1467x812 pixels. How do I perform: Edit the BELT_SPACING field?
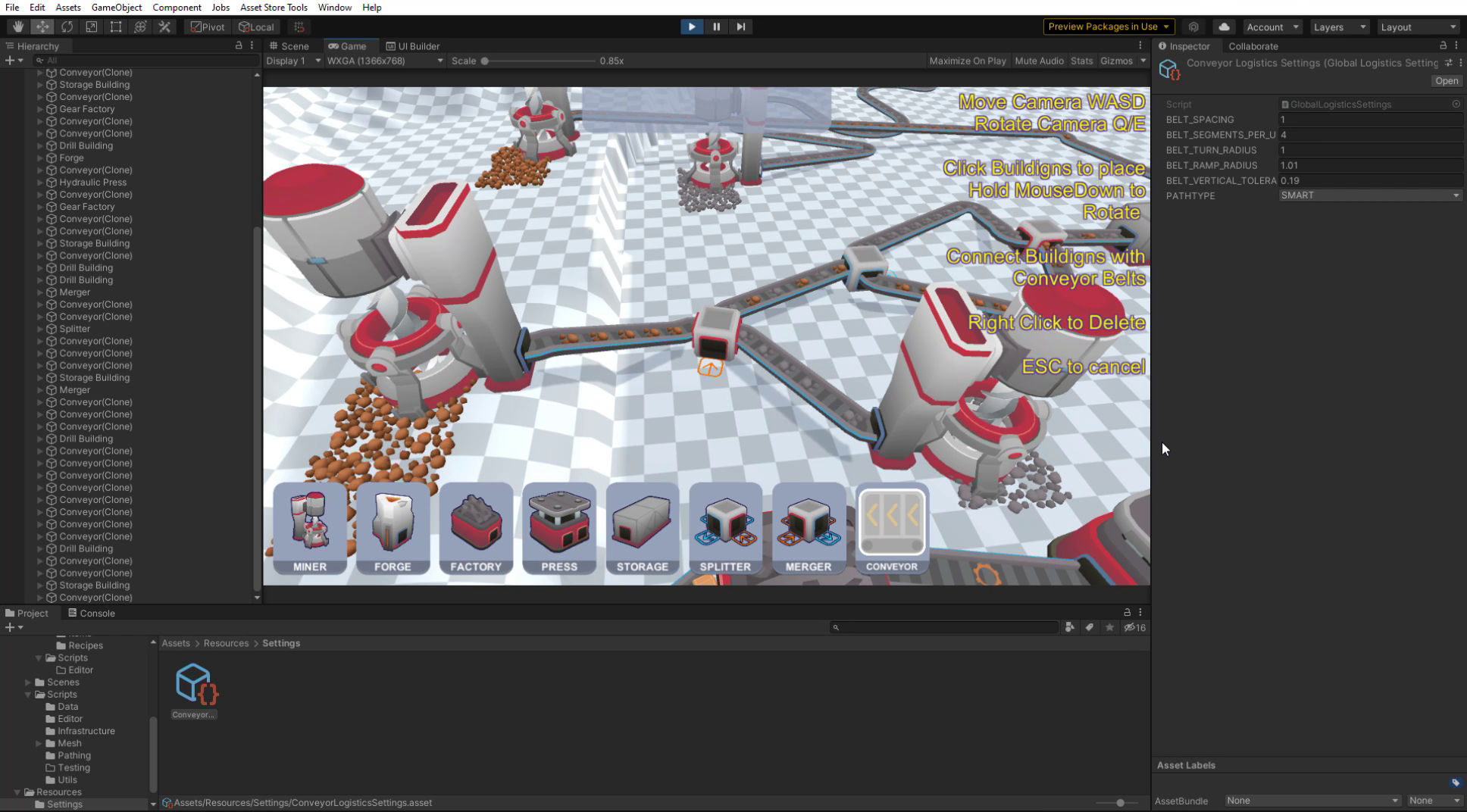(x=1370, y=120)
